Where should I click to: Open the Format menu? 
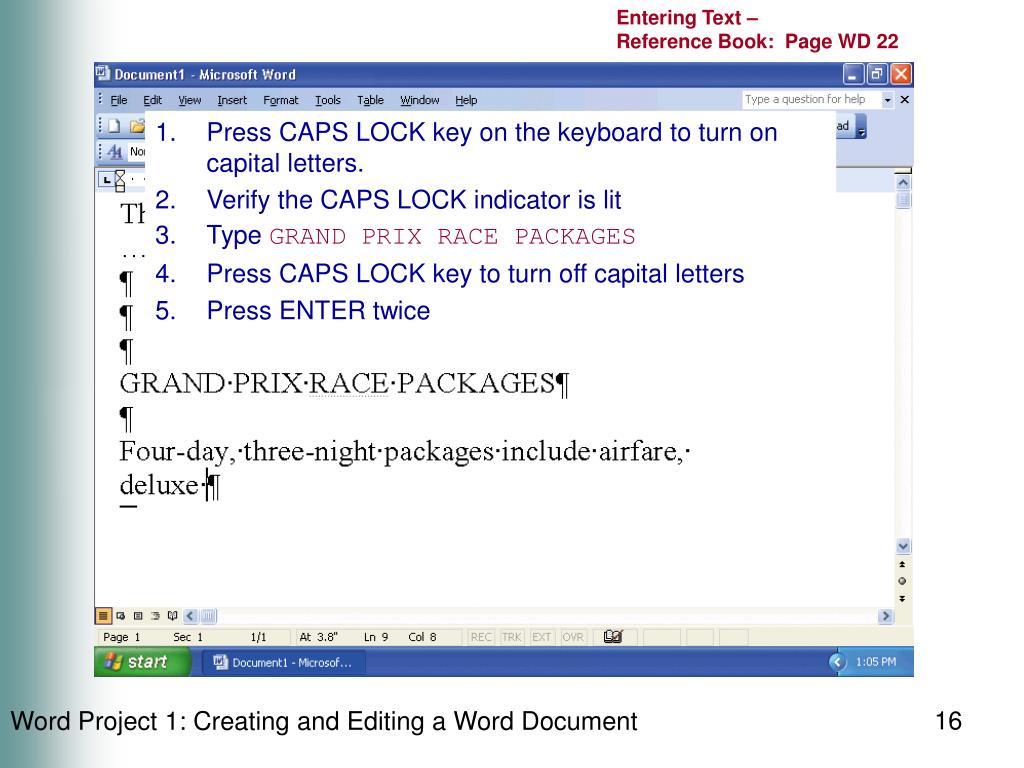tap(281, 100)
